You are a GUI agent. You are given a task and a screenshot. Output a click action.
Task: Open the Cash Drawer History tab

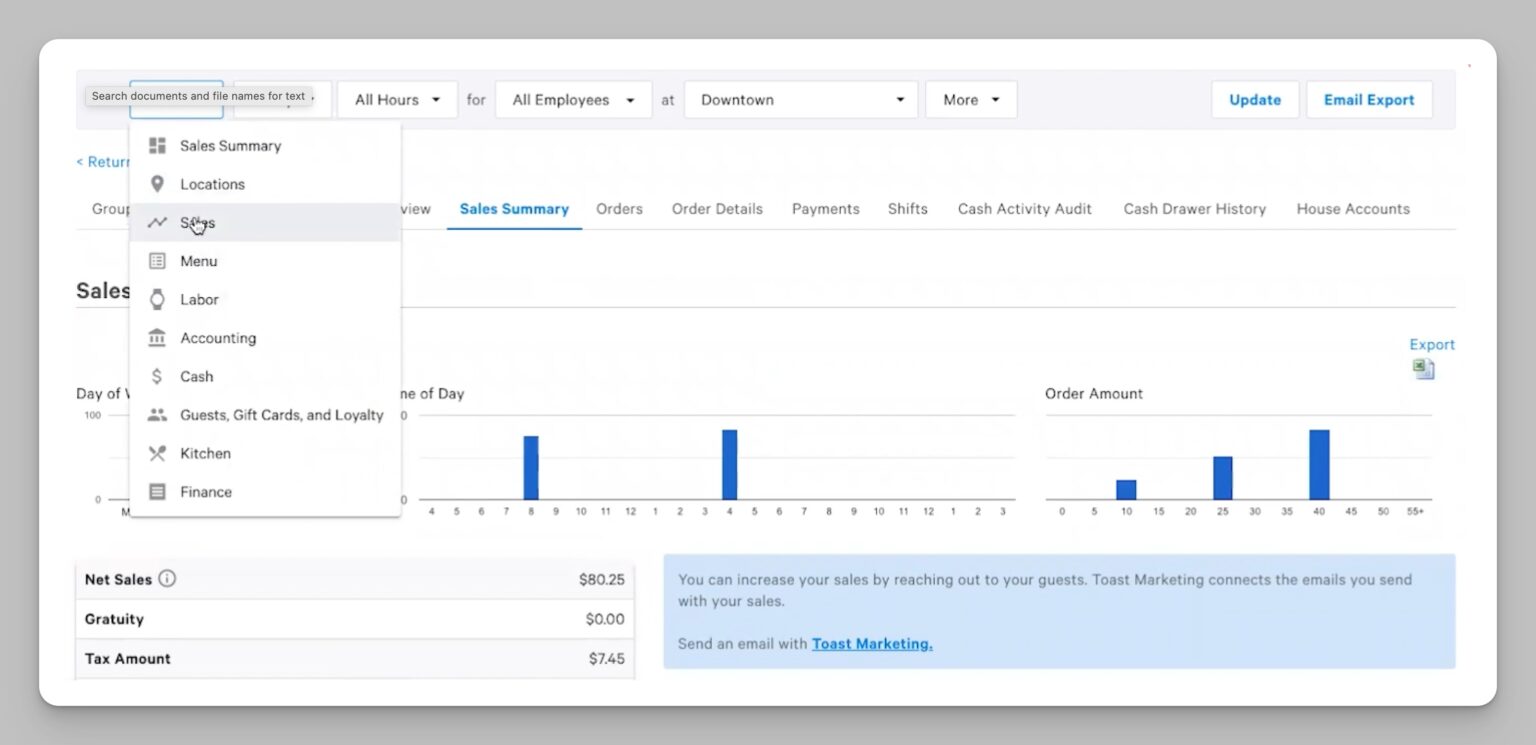tap(1194, 209)
